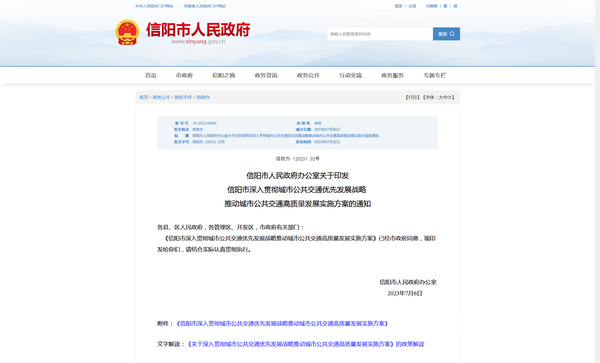Click the national emblem logo
The width and height of the screenshot is (600, 363).
pos(127,33)
